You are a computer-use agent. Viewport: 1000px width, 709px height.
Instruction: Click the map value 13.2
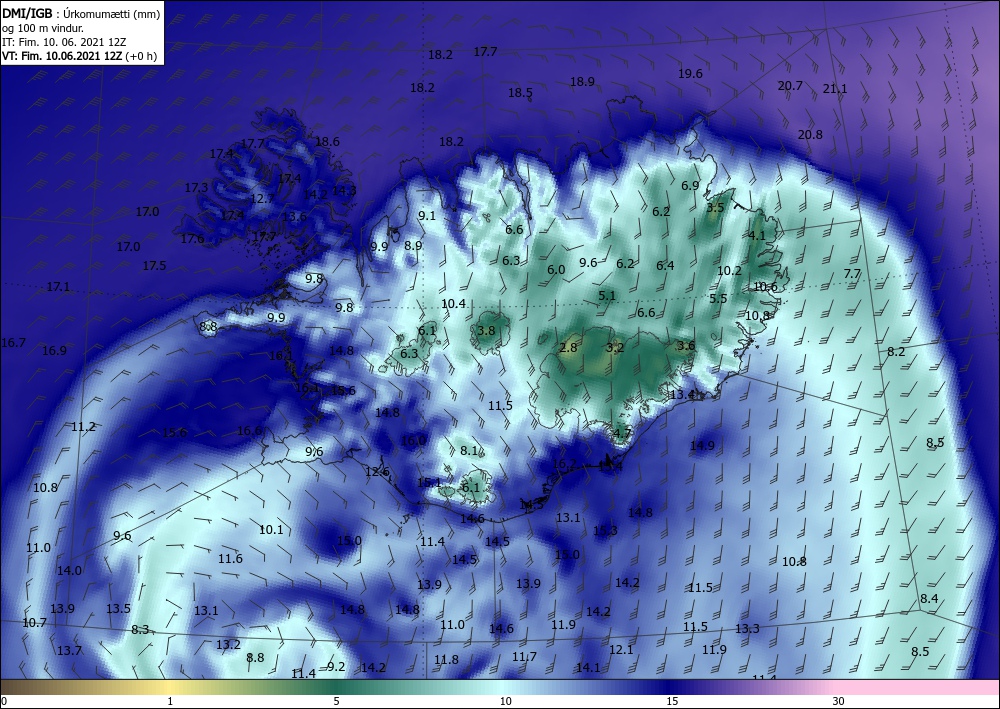228,645
